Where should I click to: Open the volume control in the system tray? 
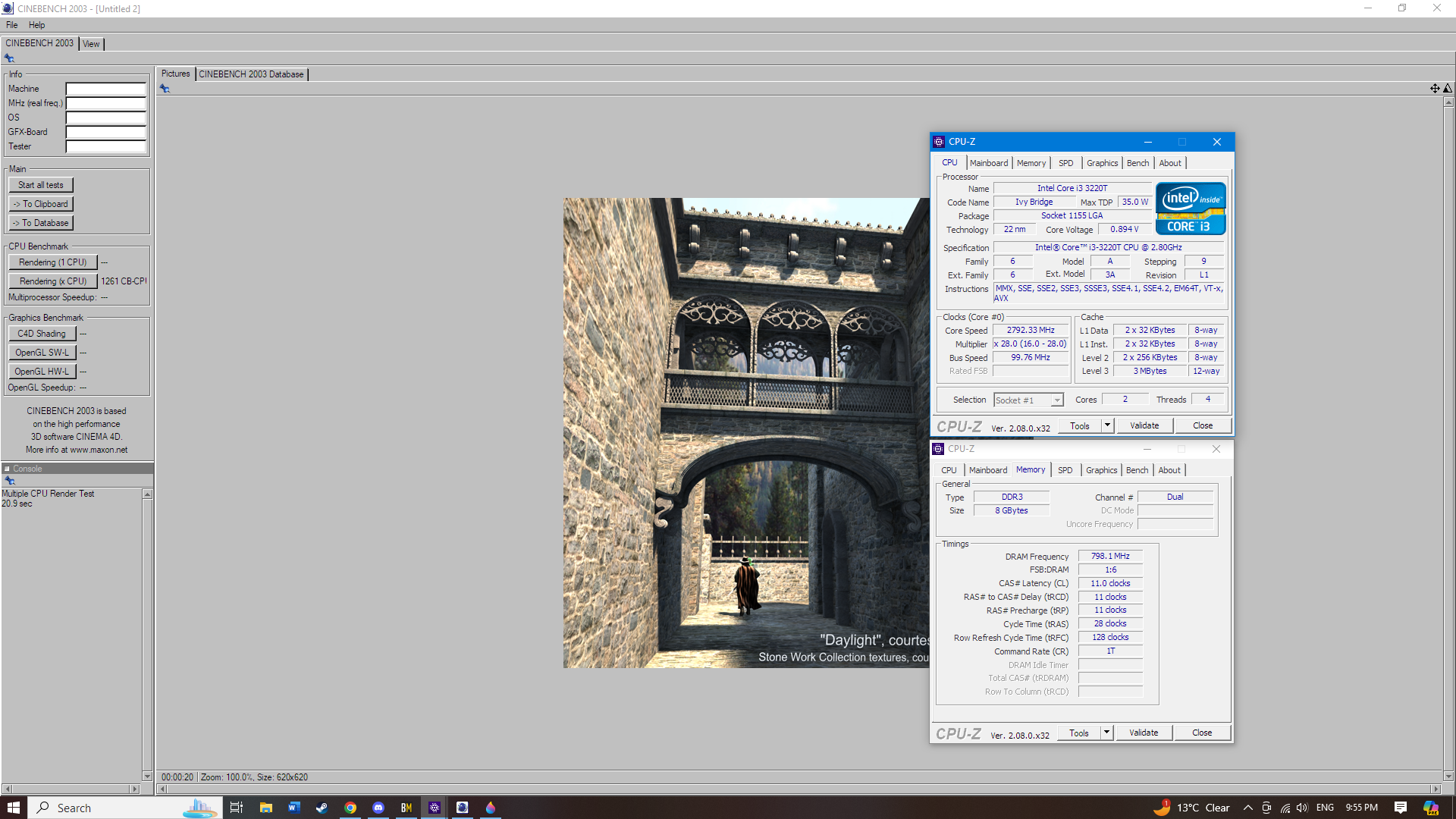[x=1303, y=808]
